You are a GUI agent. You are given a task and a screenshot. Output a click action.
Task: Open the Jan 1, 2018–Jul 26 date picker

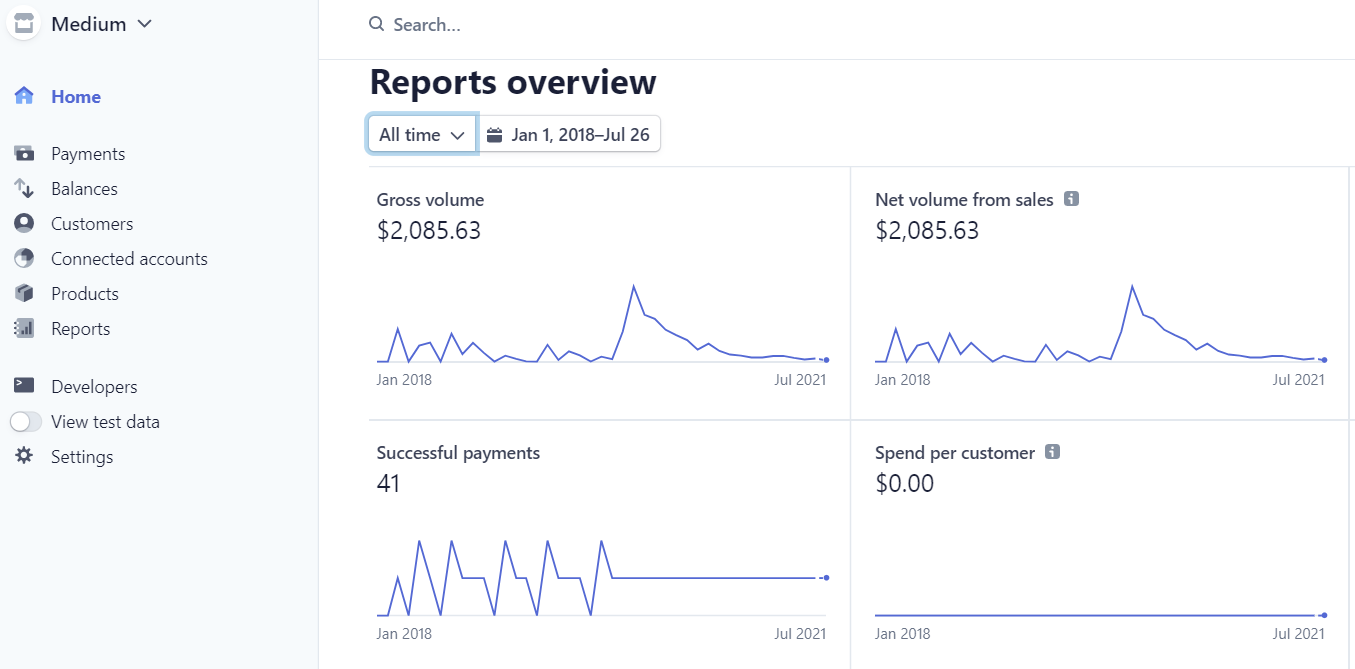coord(568,135)
